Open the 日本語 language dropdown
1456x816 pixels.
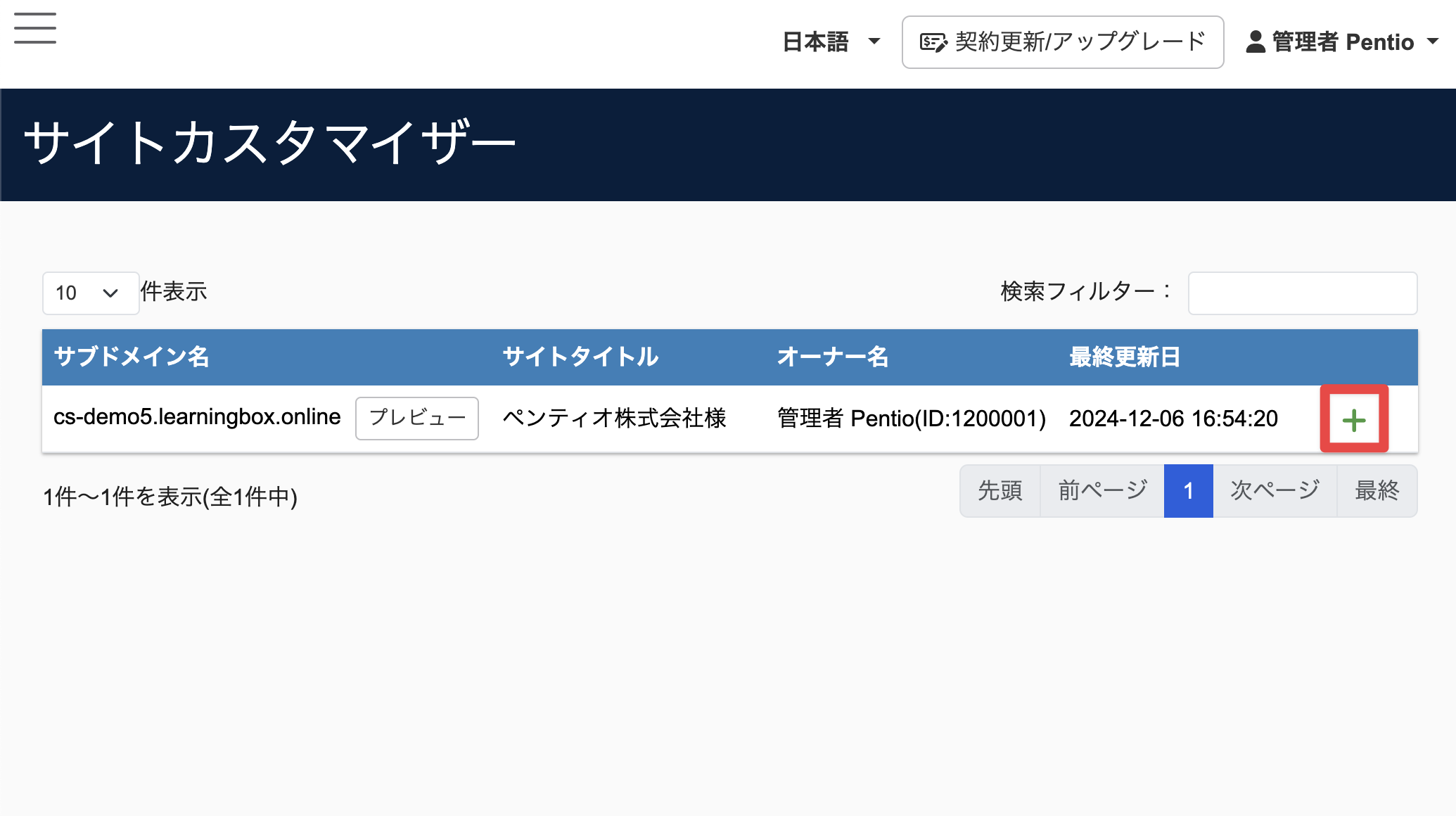tap(831, 42)
